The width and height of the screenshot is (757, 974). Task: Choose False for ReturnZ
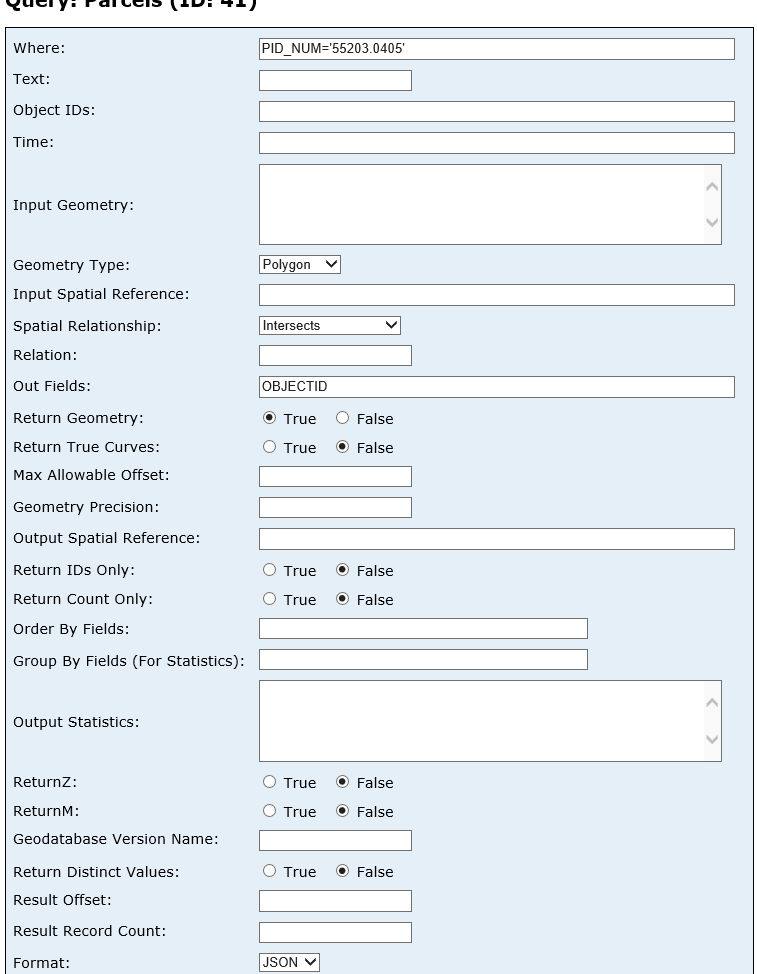coord(343,782)
